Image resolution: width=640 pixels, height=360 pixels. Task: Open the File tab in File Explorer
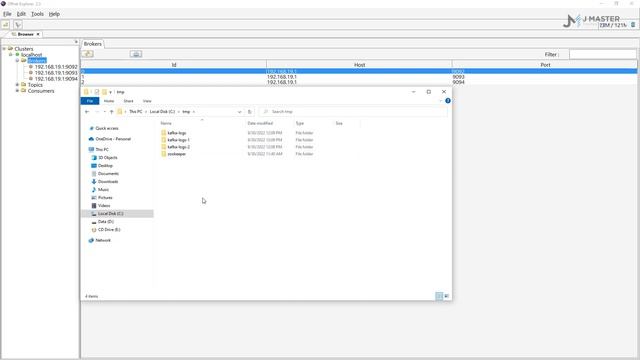tap(90, 101)
